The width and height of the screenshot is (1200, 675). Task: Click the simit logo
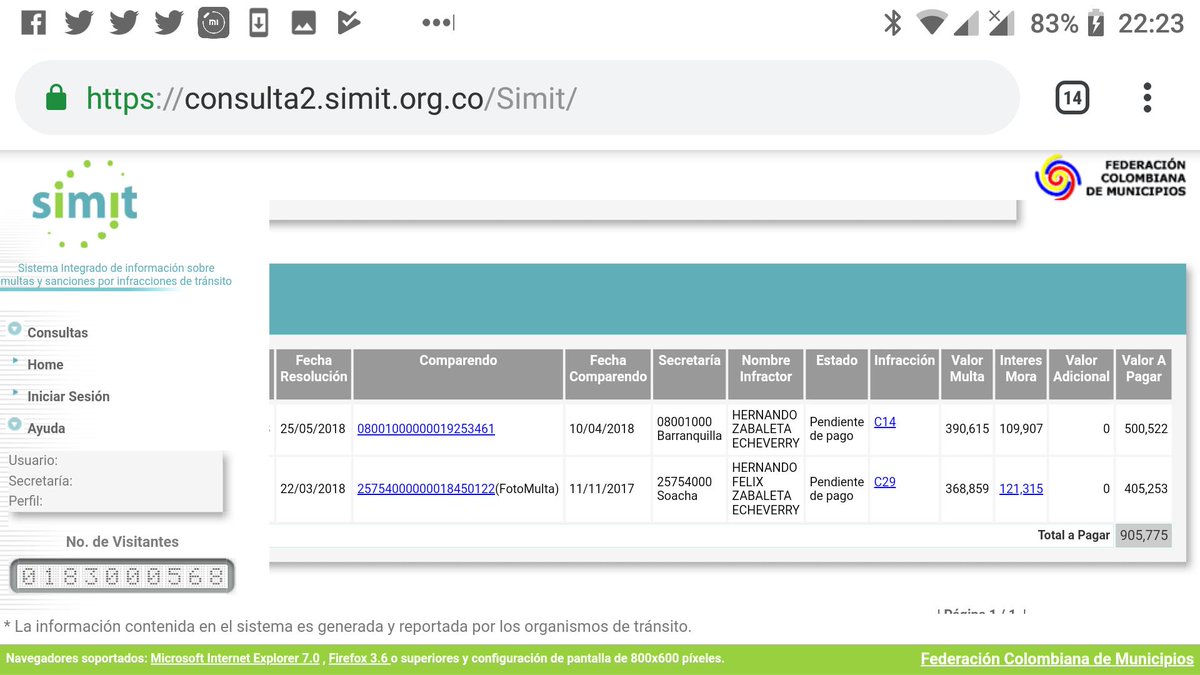click(84, 205)
